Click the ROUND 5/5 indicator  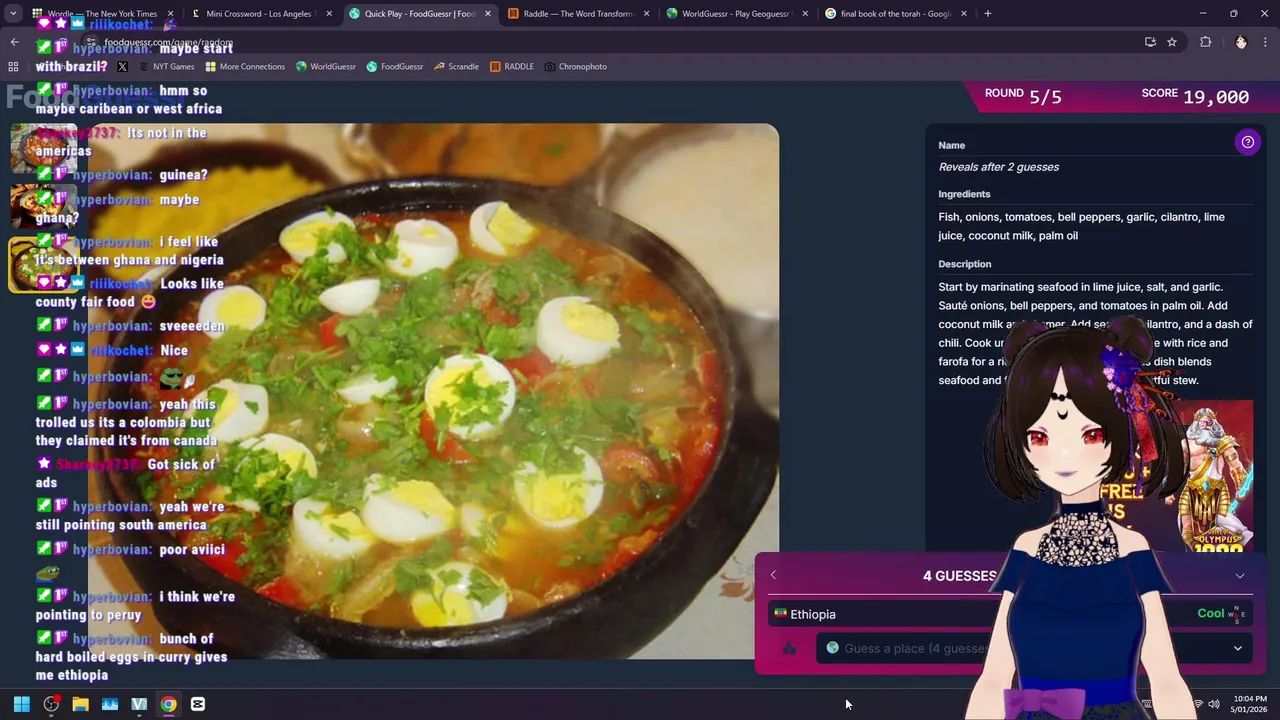[x=1023, y=96]
